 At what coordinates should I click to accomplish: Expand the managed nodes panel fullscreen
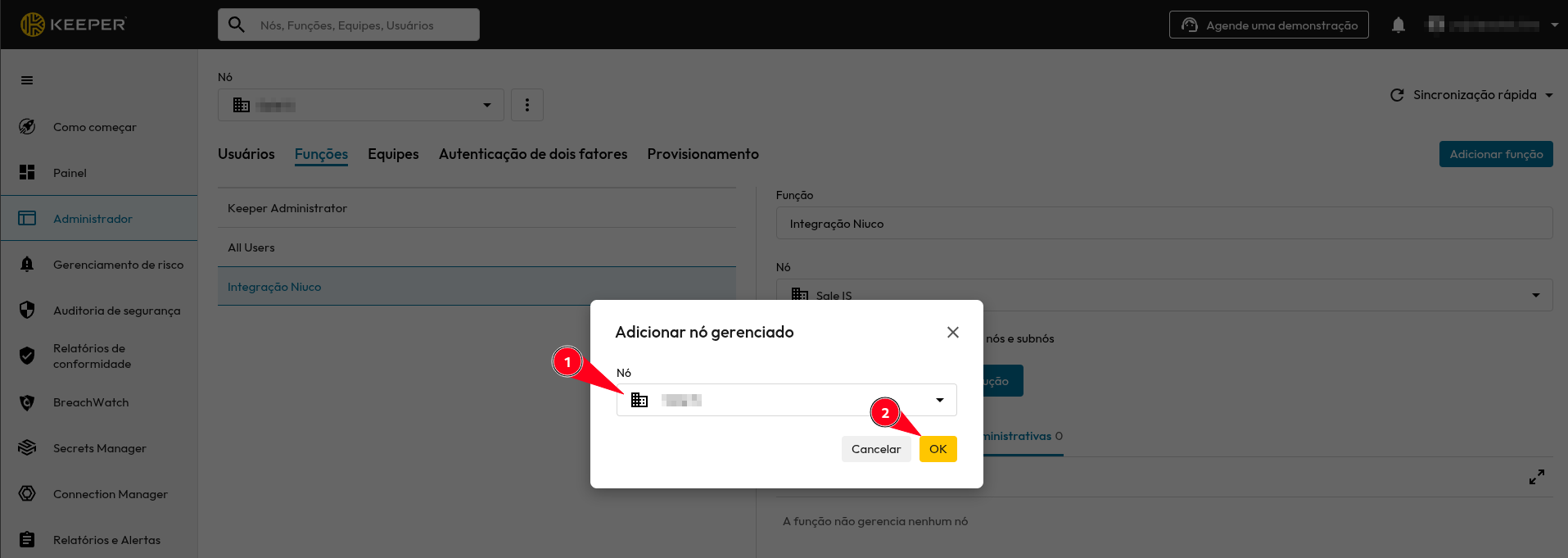(x=1537, y=477)
